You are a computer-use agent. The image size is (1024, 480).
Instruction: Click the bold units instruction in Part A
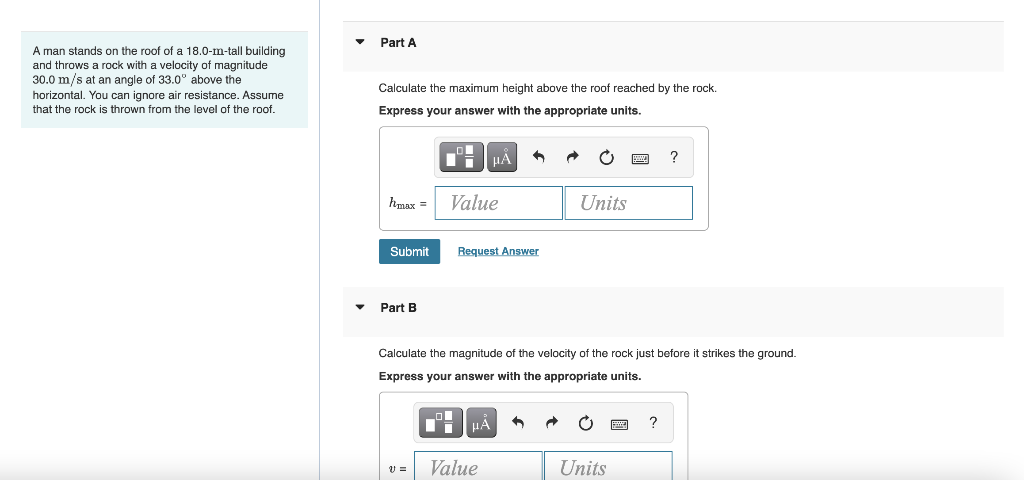[510, 111]
